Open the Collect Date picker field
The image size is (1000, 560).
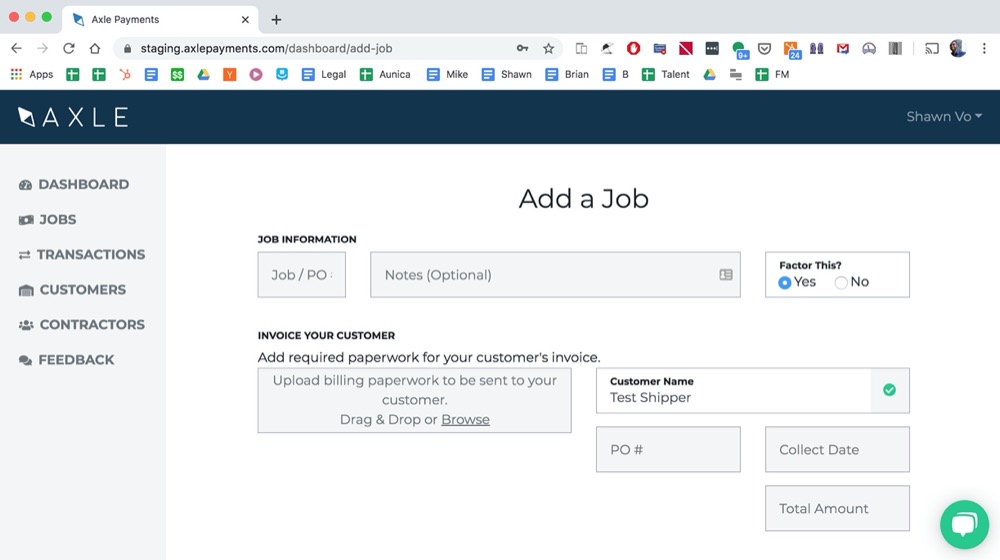[837, 450]
